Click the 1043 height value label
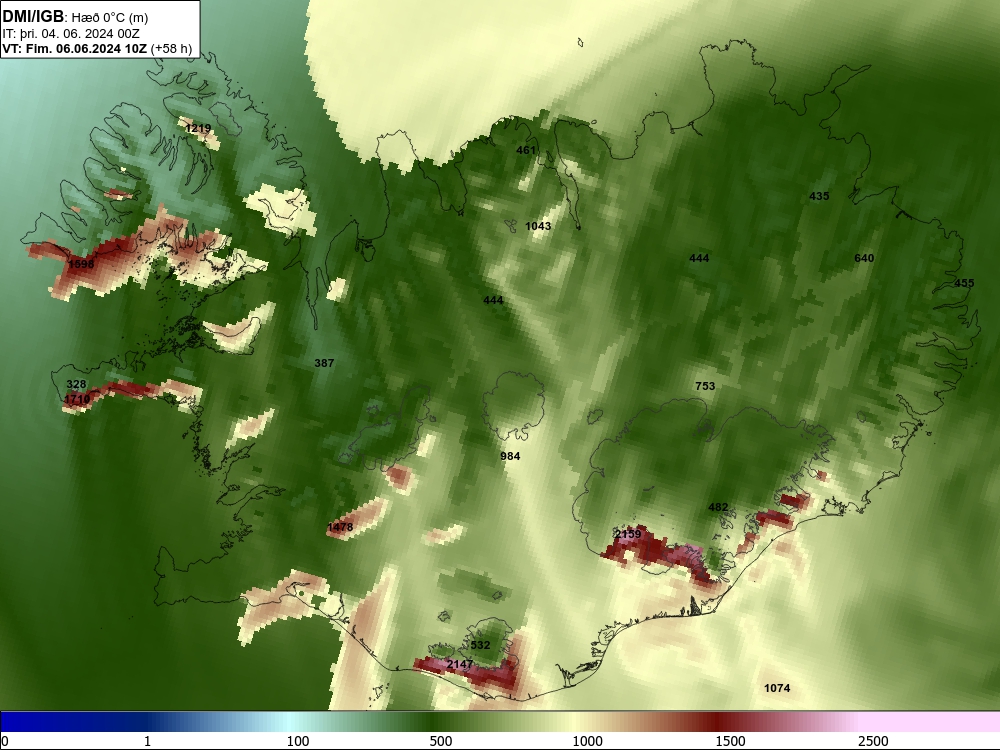The width and height of the screenshot is (1000, 750). 538,226
